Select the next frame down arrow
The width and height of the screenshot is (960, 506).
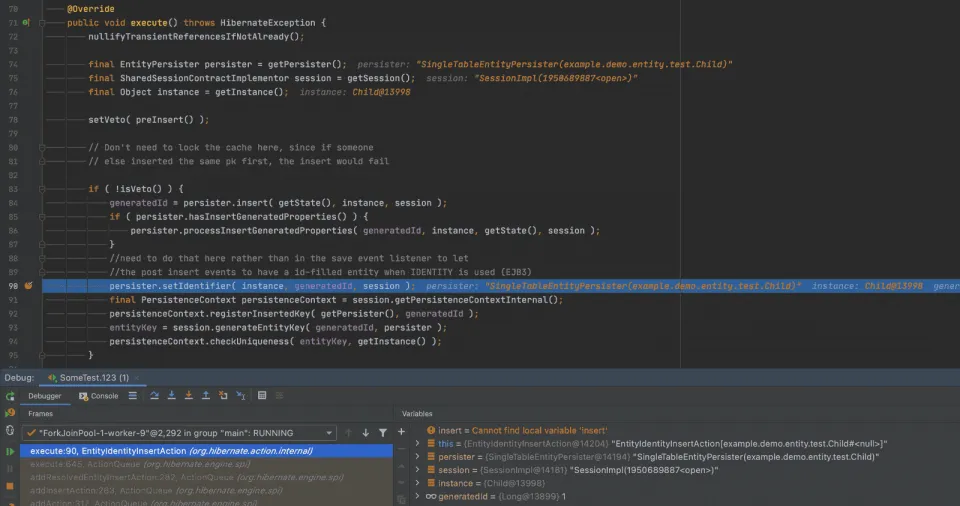(366, 432)
